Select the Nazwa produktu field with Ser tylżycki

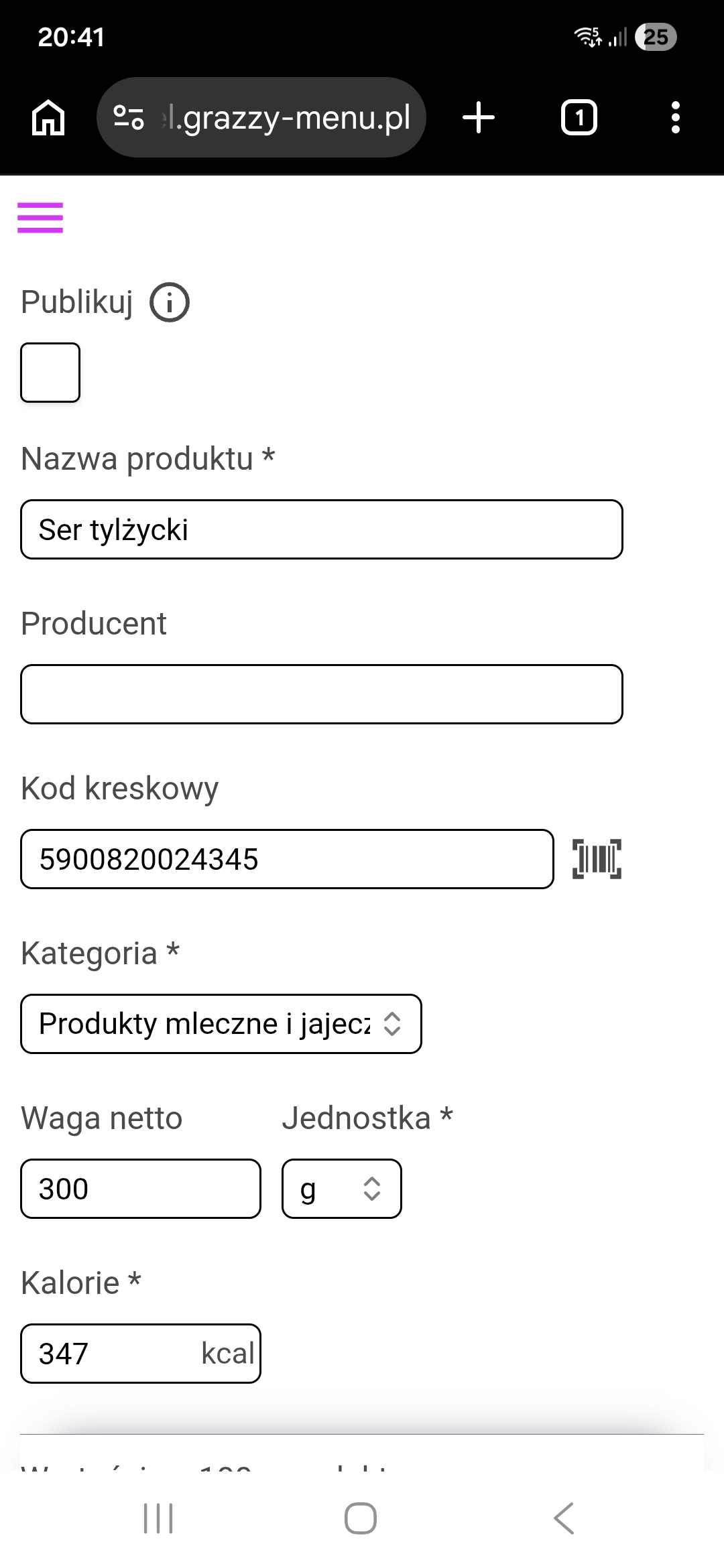pyautogui.click(x=322, y=529)
